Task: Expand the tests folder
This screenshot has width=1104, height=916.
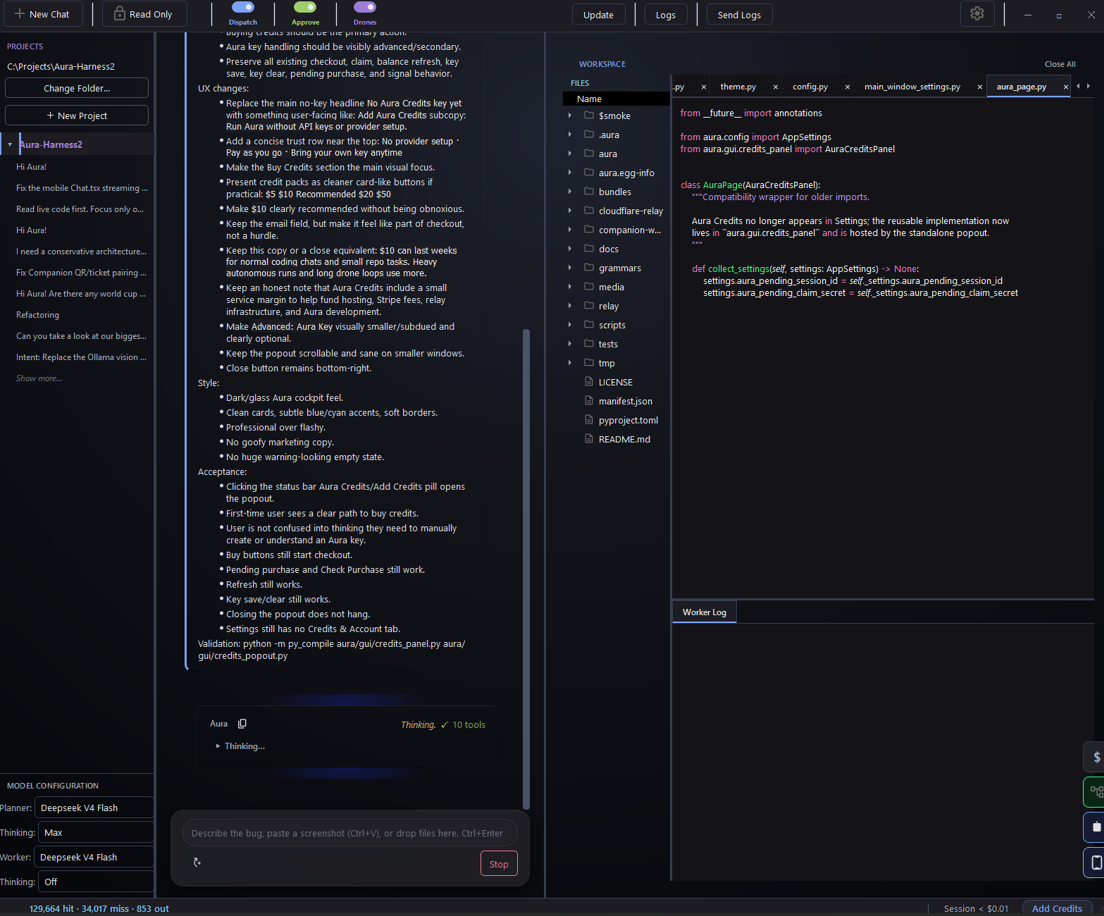Action: pyautogui.click(x=570, y=344)
